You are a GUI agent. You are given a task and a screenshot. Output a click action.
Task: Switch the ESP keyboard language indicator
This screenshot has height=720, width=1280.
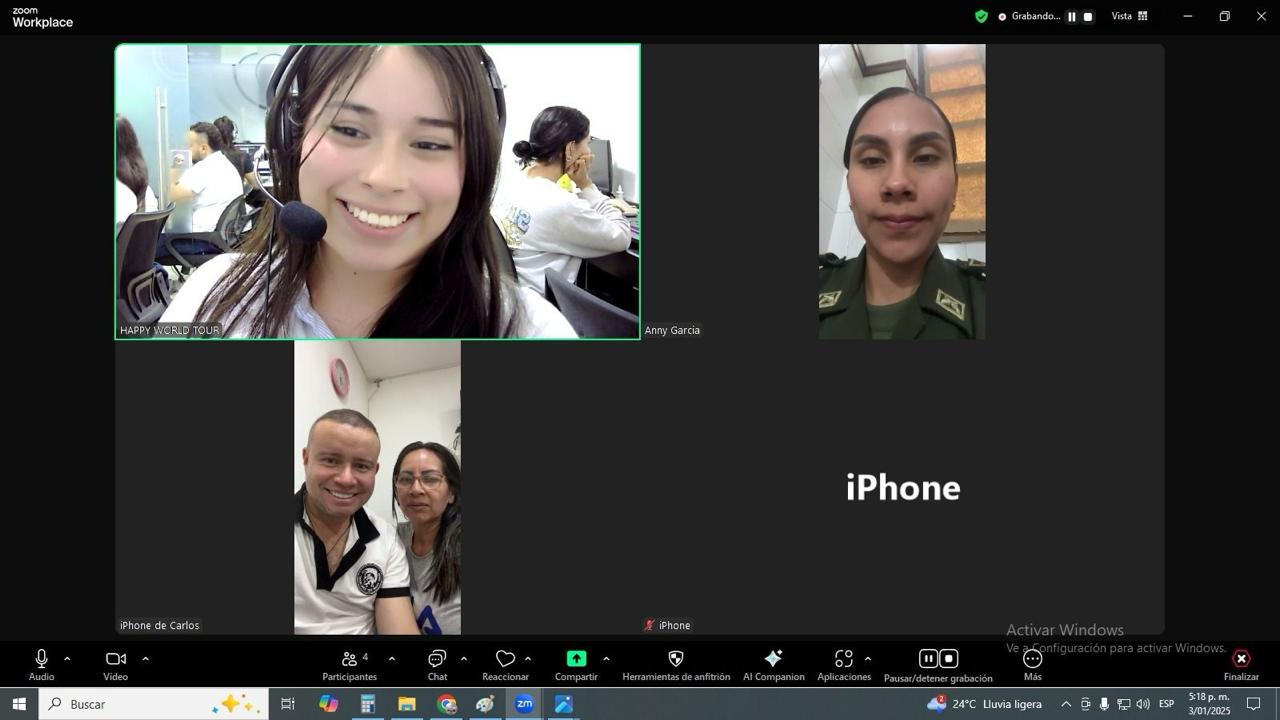point(1166,704)
